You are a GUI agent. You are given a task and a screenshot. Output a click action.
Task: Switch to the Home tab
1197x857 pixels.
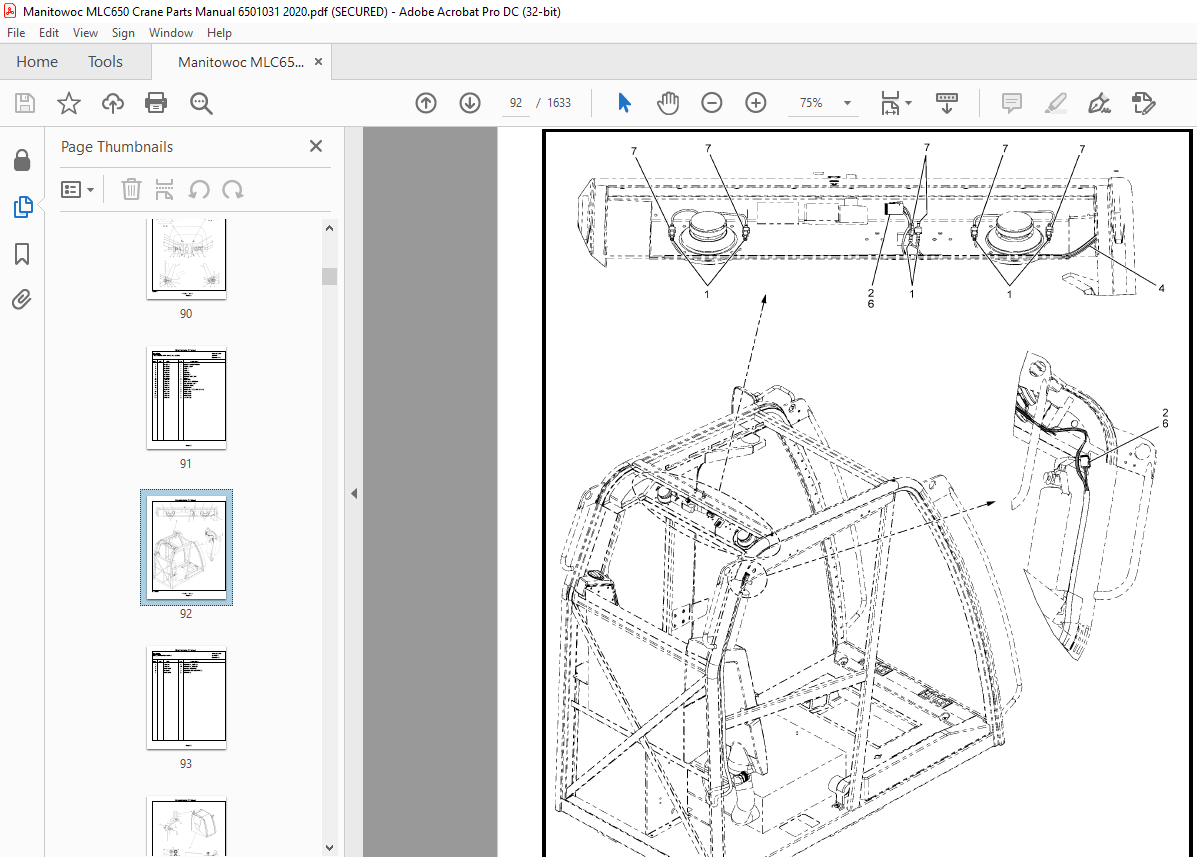click(37, 62)
